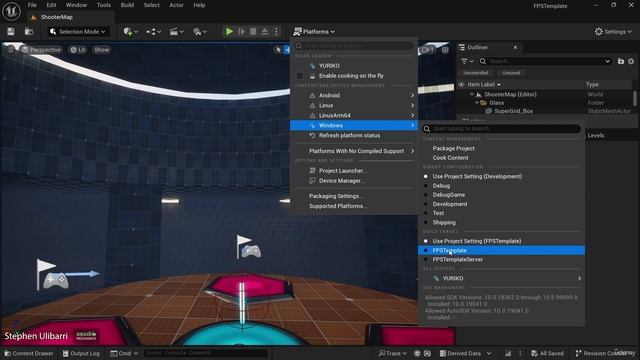Open the Settings dropdown
This screenshot has height=360, width=640.
pos(613,31)
